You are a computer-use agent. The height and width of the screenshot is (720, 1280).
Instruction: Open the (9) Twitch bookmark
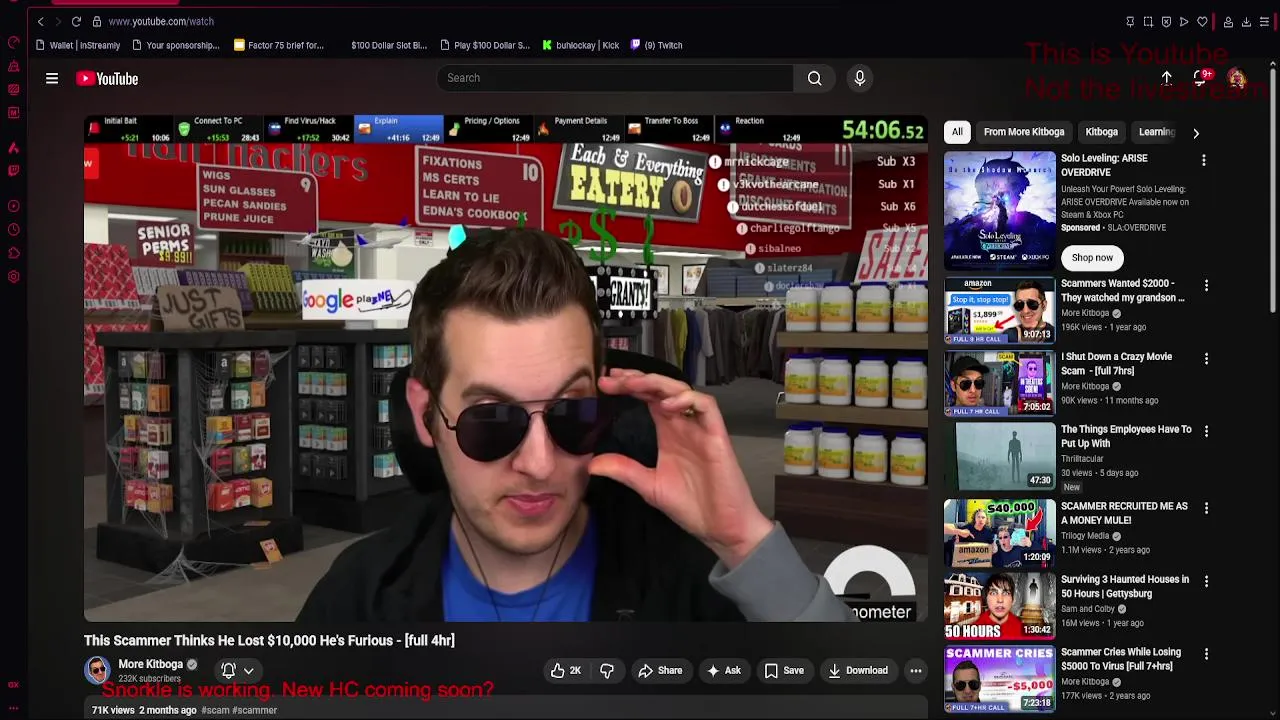pos(656,45)
